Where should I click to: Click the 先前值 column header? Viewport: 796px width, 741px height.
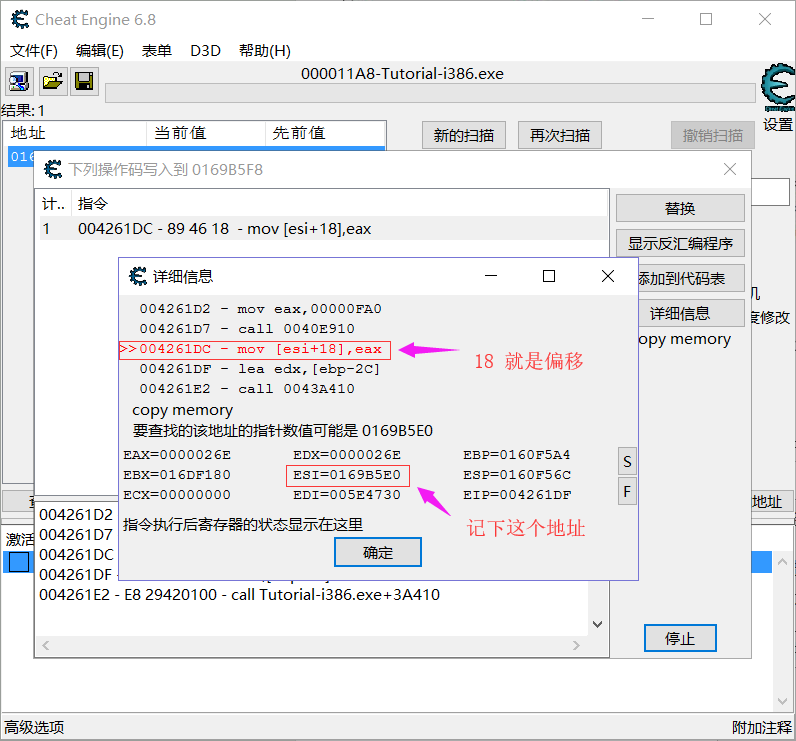(298, 133)
